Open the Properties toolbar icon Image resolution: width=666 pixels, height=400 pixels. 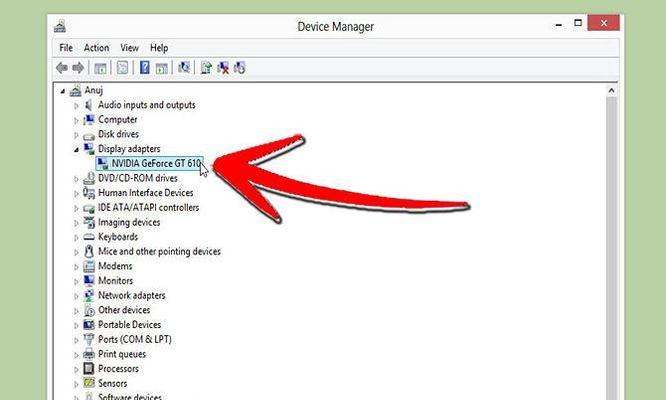point(122,68)
